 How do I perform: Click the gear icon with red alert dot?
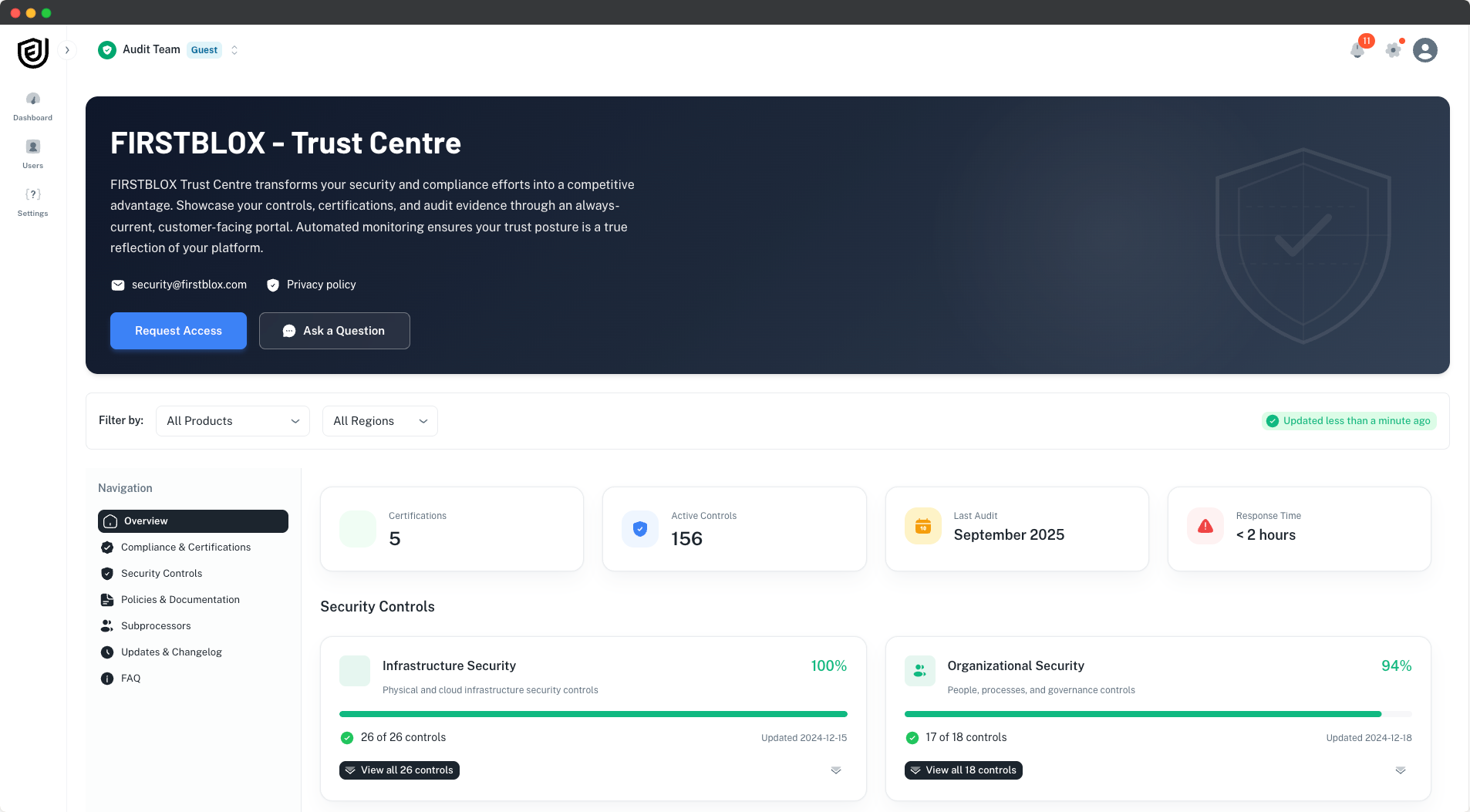pyautogui.click(x=1391, y=49)
